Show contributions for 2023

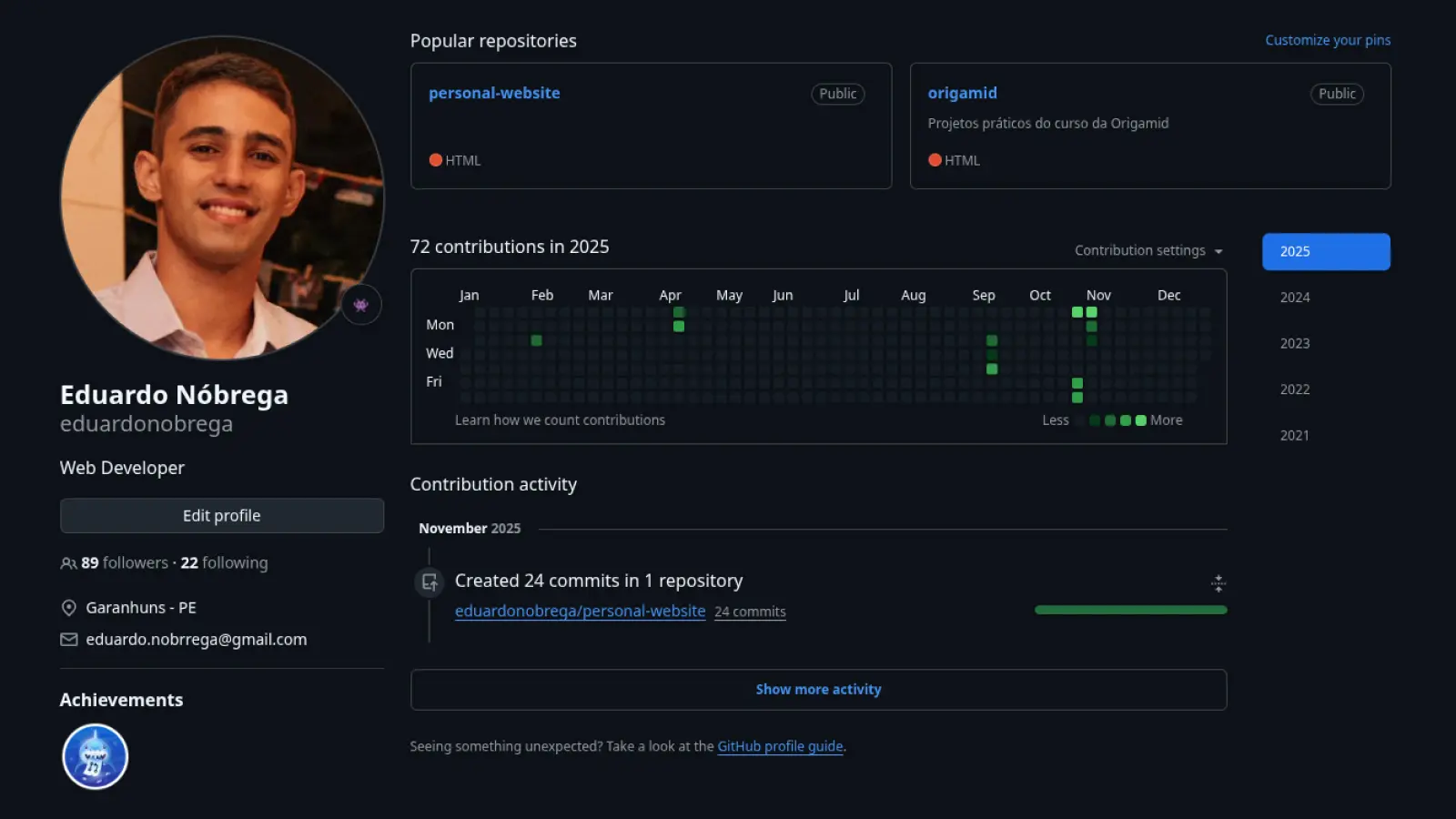point(1295,343)
